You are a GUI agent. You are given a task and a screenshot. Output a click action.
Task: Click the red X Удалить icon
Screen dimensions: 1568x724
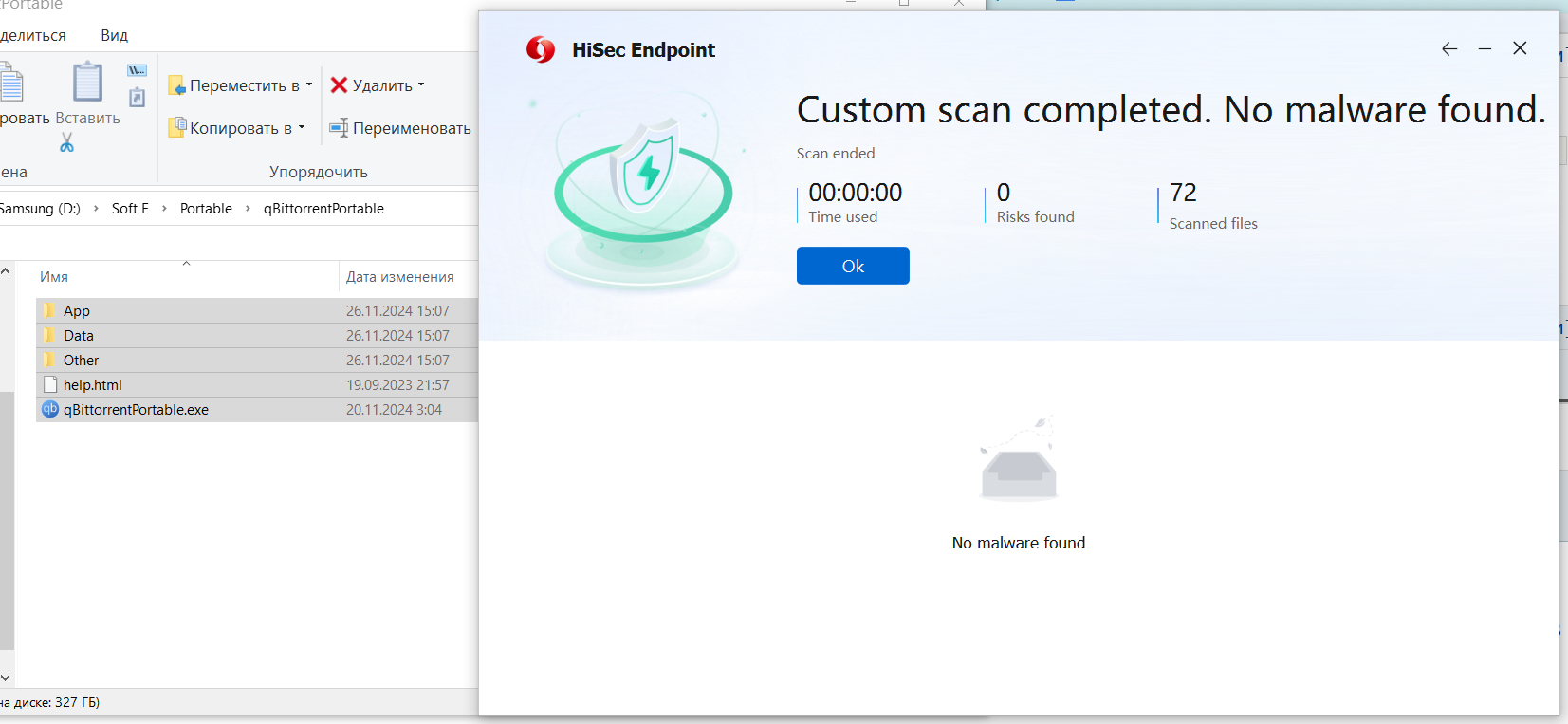coord(339,84)
